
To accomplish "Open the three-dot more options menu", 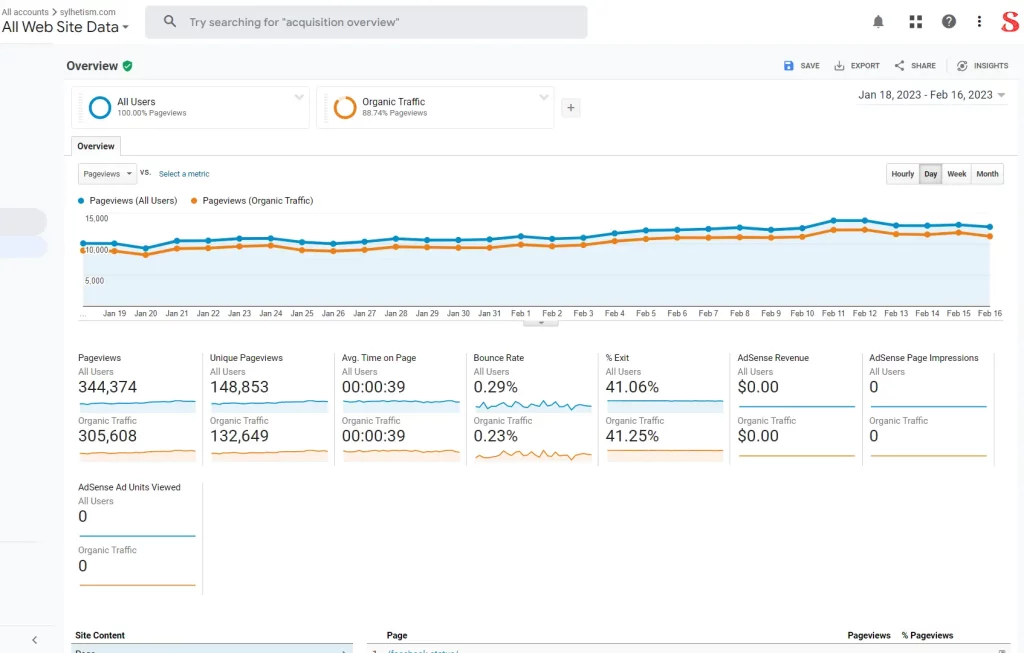I will pyautogui.click(x=979, y=22).
